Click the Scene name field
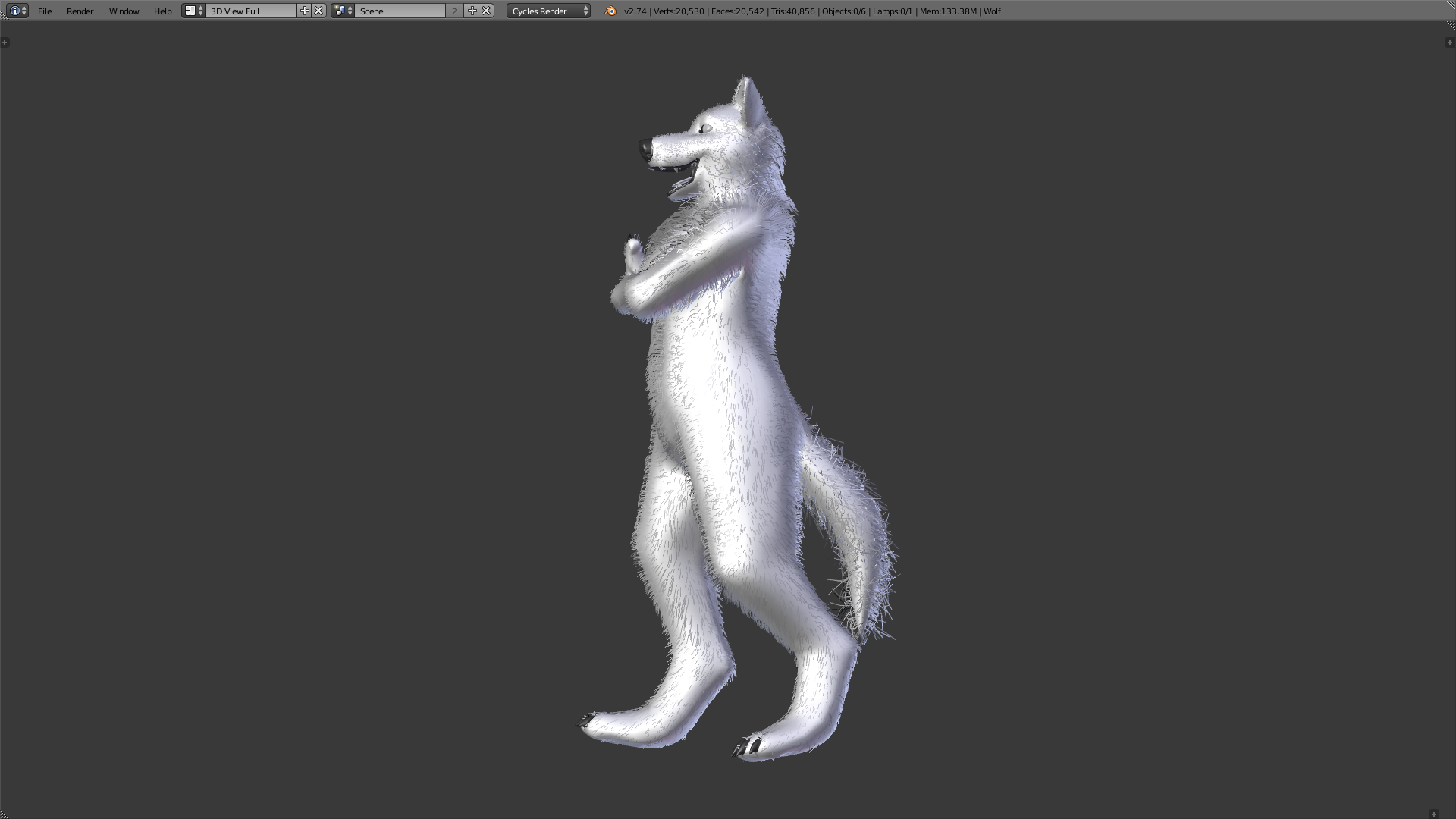The height and width of the screenshot is (819, 1456). (399, 11)
